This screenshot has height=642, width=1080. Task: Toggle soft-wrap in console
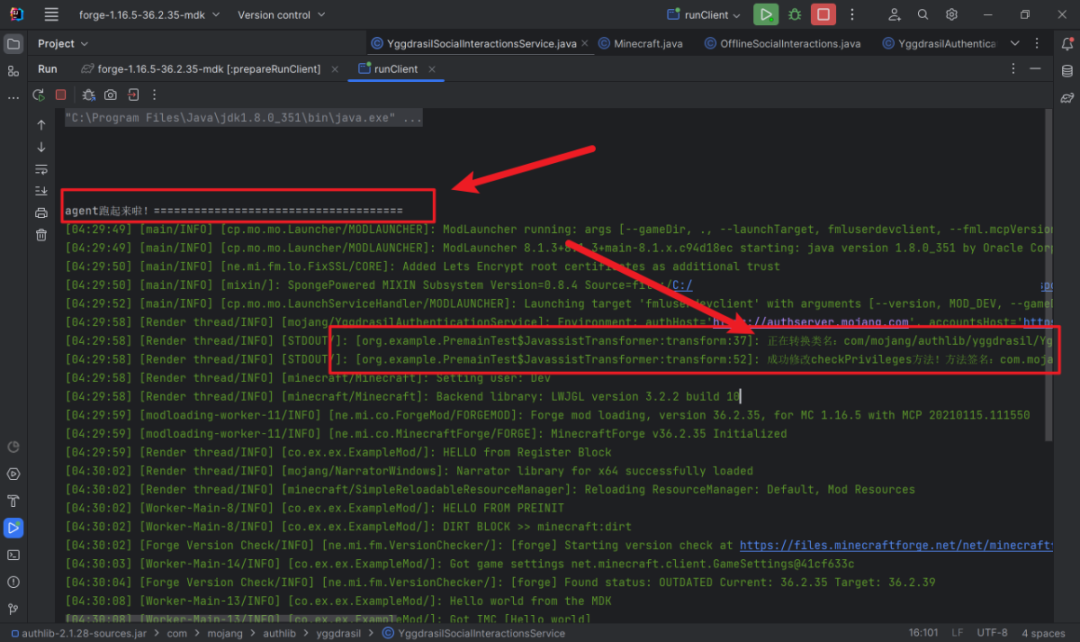click(41, 169)
